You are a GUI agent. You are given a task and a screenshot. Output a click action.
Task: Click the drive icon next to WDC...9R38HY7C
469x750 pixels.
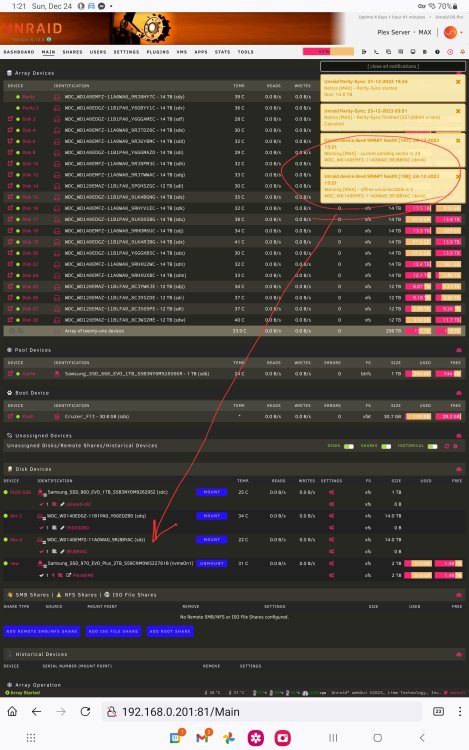coord(57,97)
